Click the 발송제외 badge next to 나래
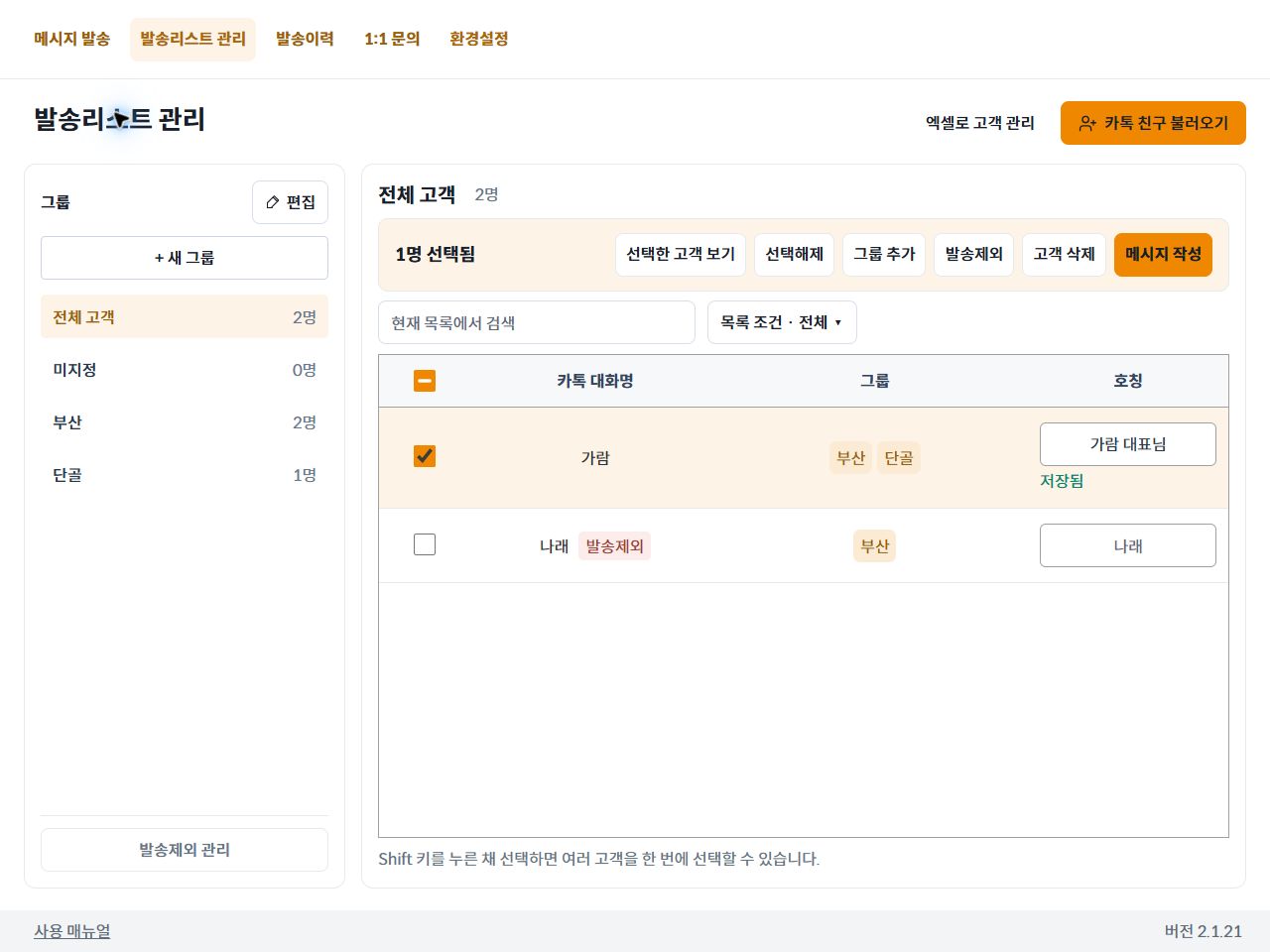 pos(615,546)
